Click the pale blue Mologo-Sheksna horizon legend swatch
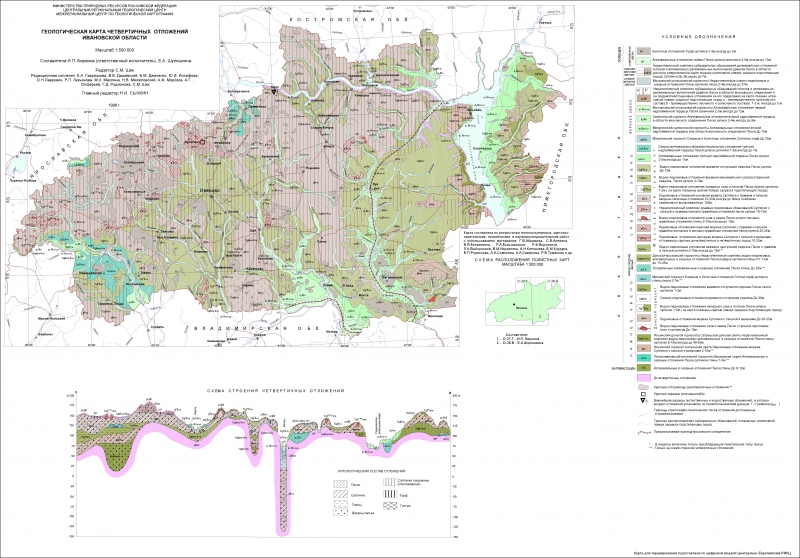 pos(644,81)
